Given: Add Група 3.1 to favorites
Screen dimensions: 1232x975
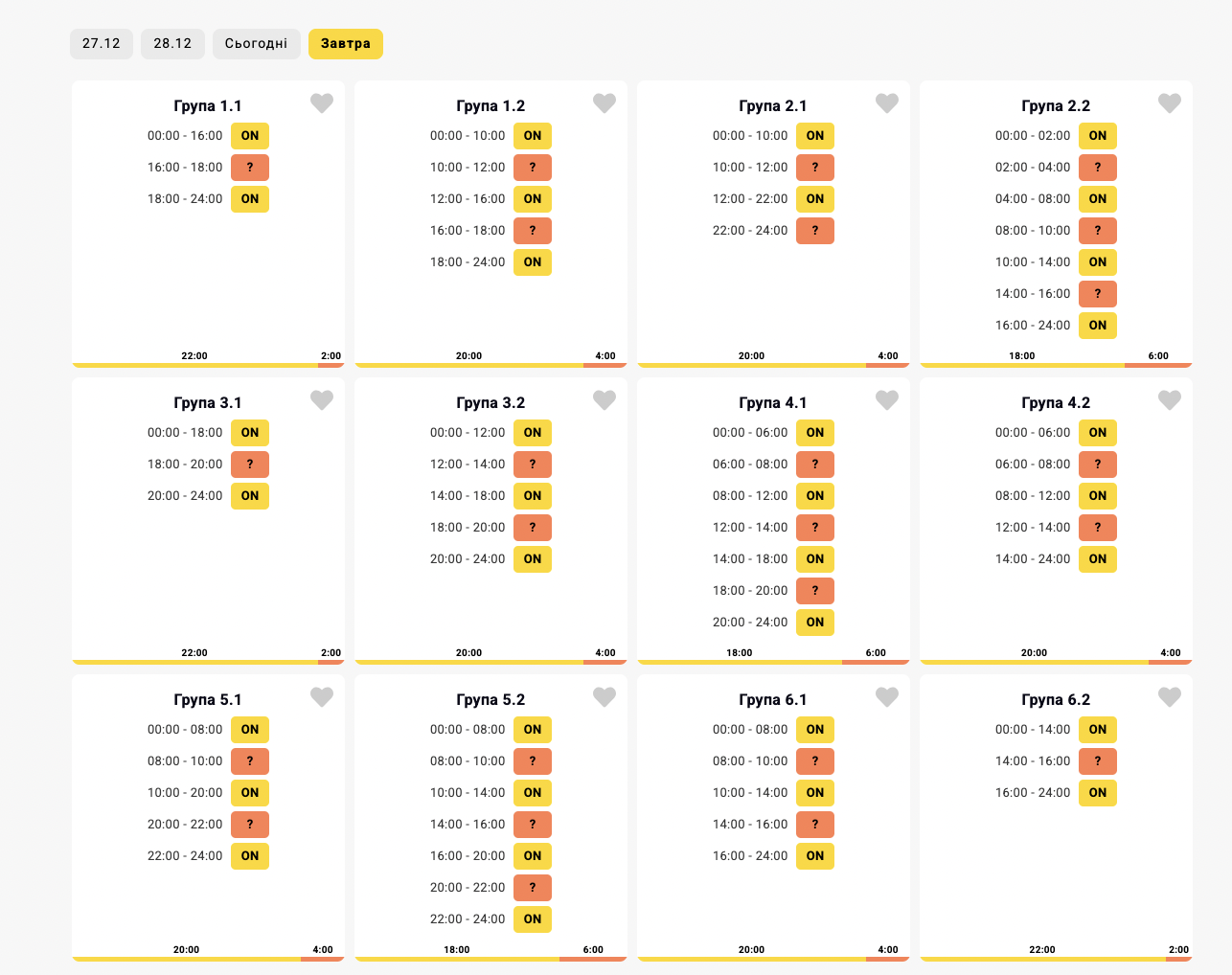Looking at the screenshot, I should [322, 400].
